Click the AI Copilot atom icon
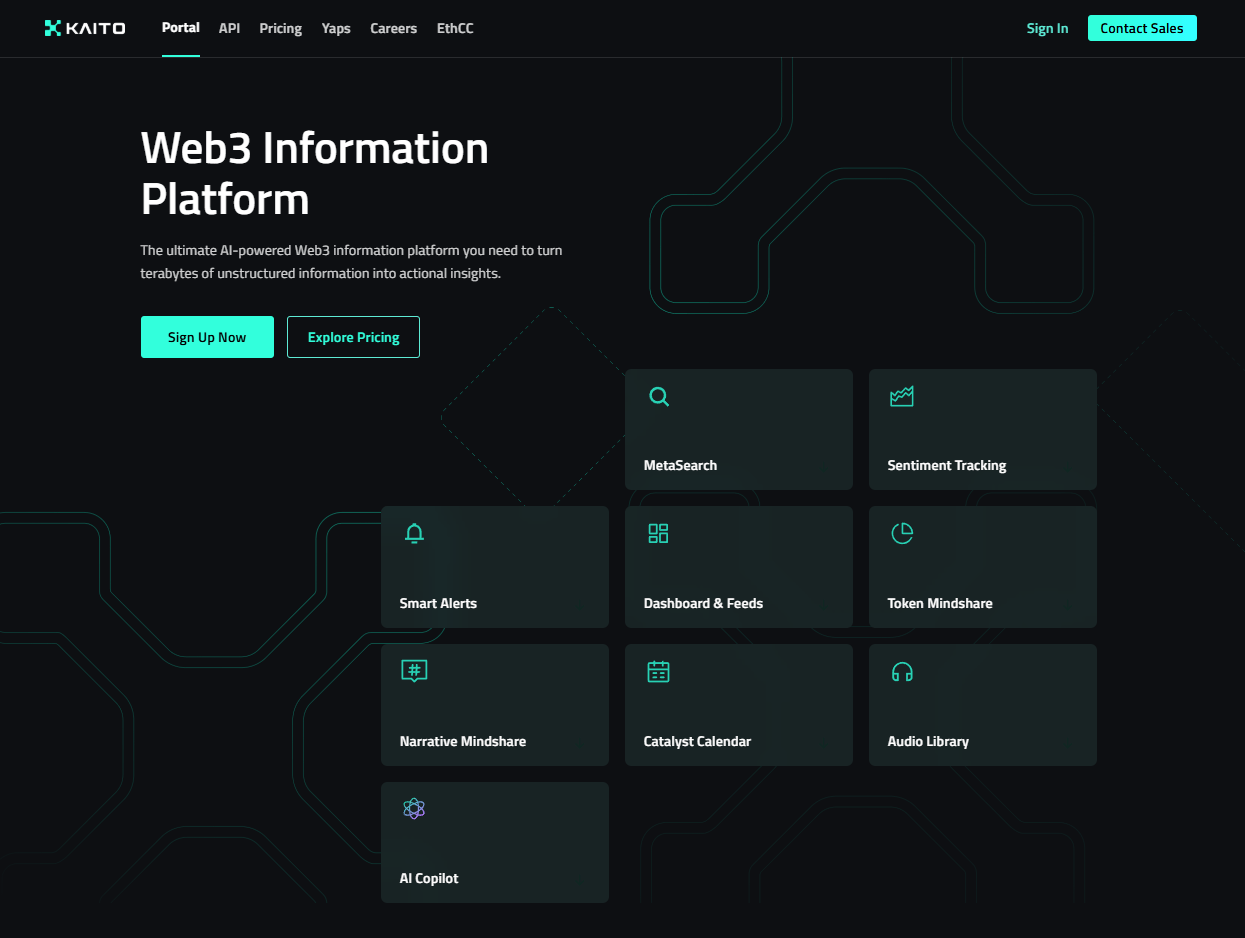1245x938 pixels. [x=414, y=809]
